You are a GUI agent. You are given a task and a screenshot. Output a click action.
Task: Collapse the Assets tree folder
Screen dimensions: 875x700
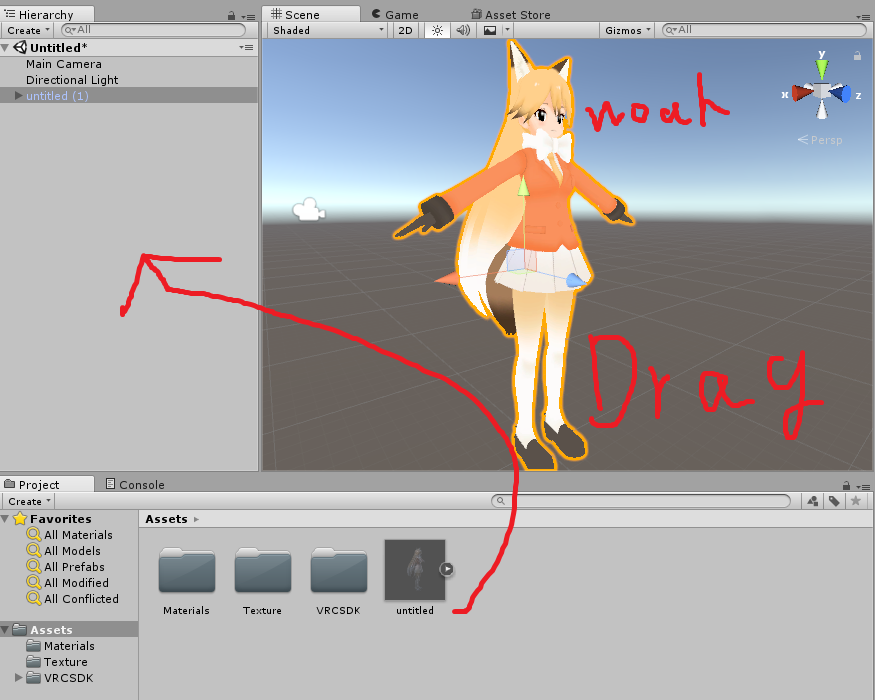5,630
